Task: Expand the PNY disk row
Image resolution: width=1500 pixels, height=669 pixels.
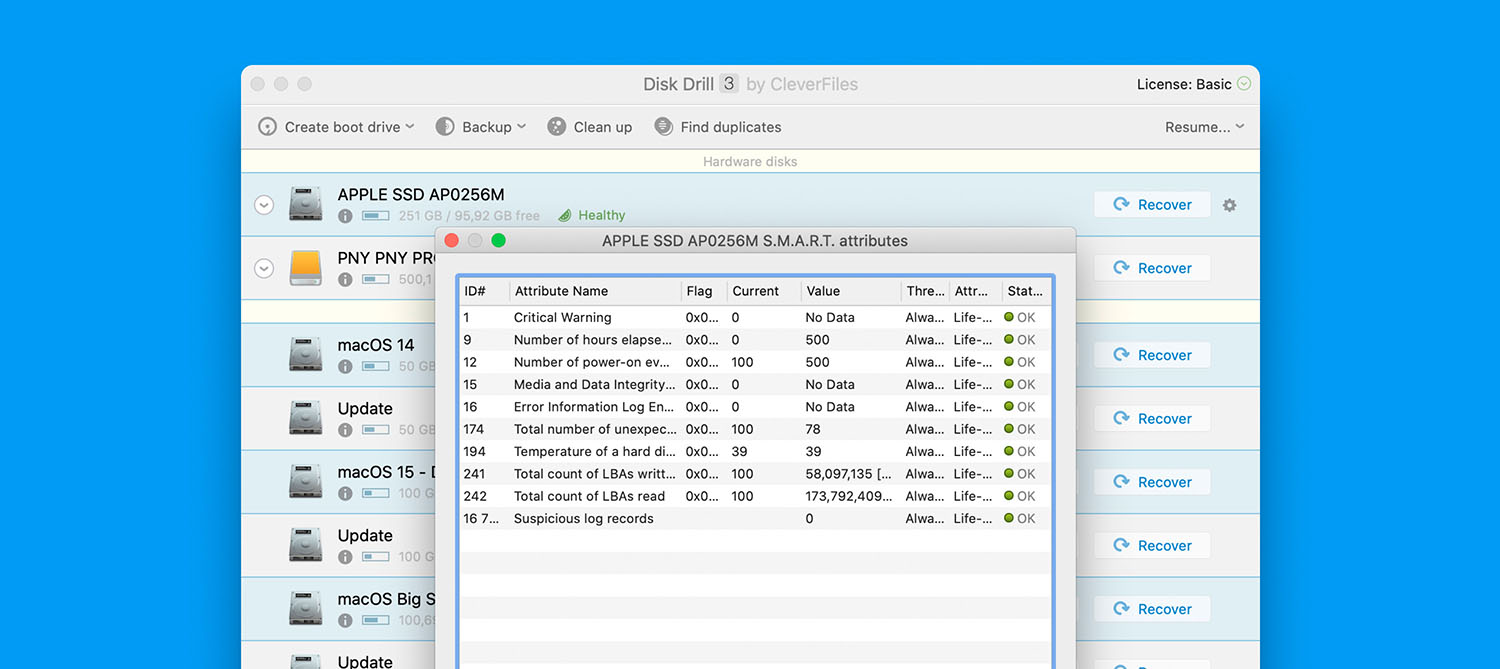Action: tap(264, 268)
